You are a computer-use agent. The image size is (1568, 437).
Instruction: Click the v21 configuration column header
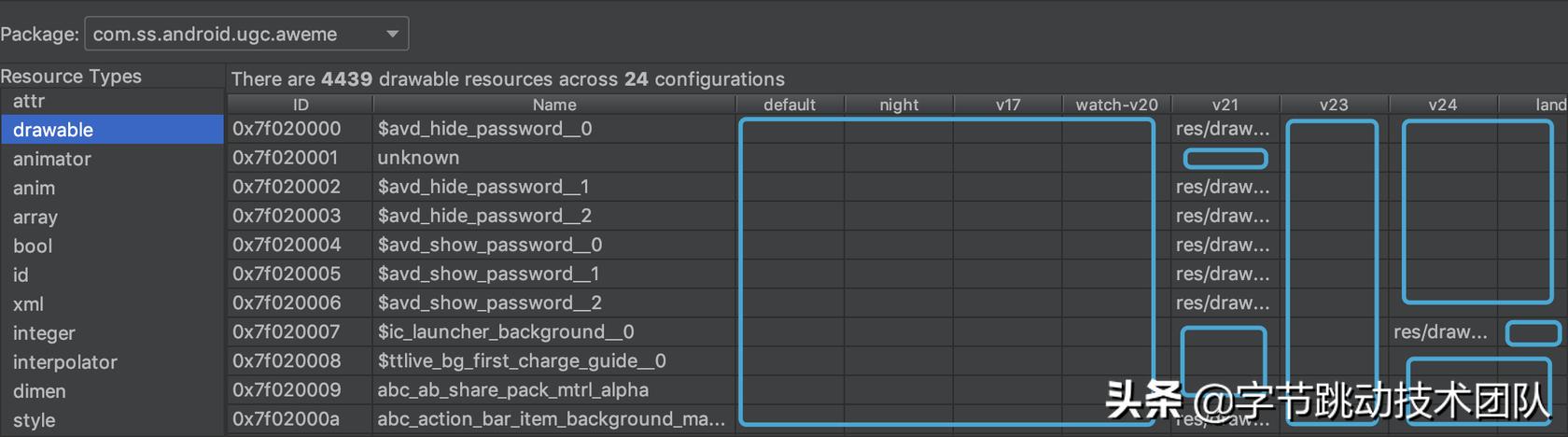pos(1225,105)
